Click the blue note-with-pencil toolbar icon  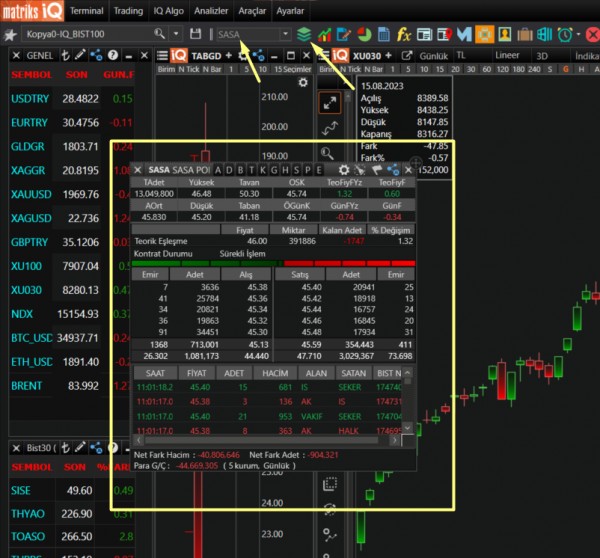(x=344, y=34)
